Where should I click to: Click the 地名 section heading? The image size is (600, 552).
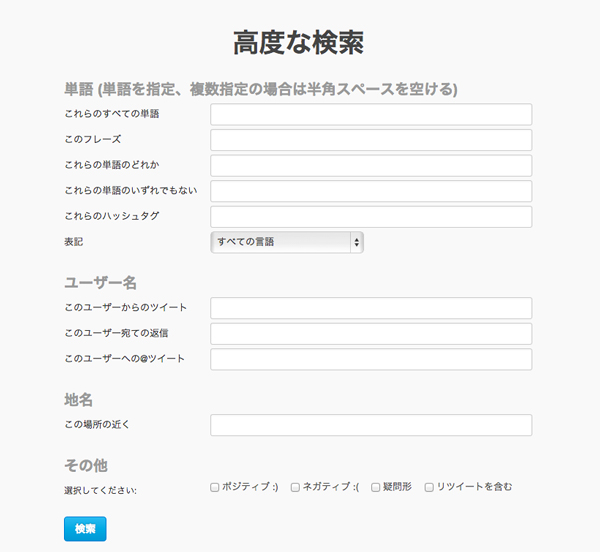pos(78,400)
